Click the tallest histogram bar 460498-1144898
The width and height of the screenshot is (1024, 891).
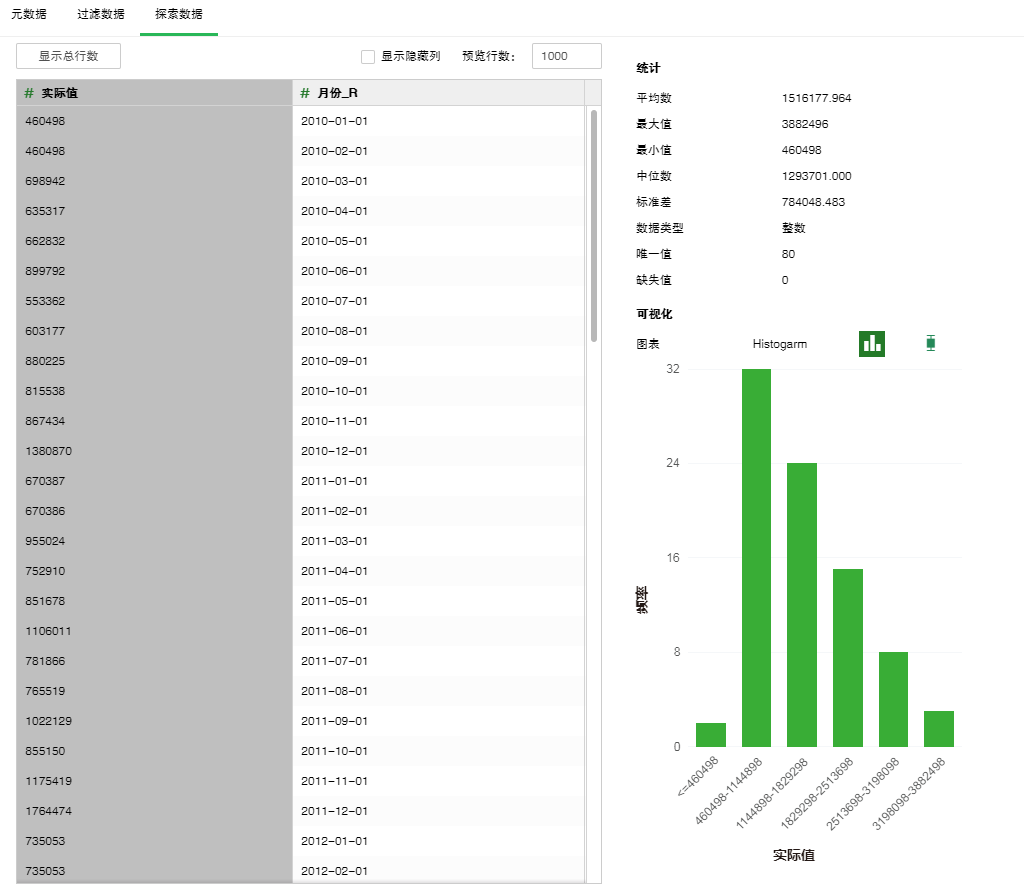click(x=756, y=557)
